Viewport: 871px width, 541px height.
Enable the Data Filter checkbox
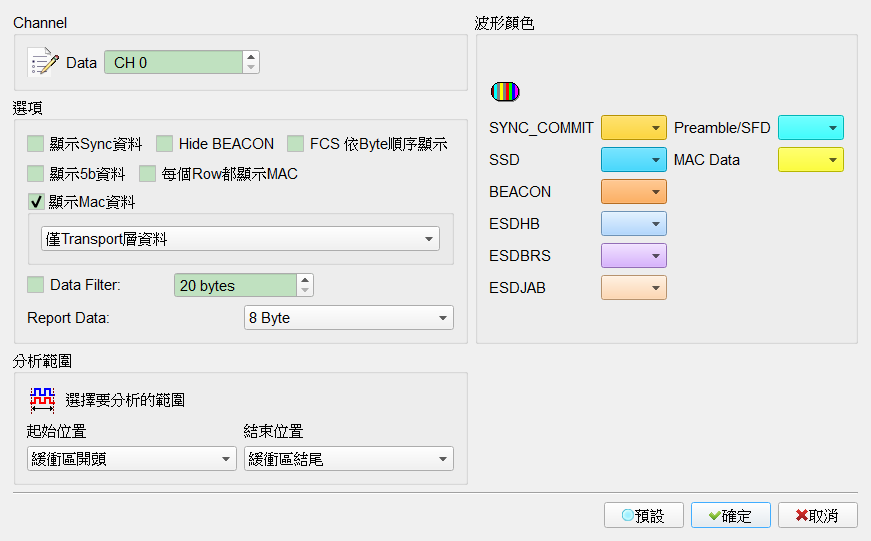[x=36, y=285]
